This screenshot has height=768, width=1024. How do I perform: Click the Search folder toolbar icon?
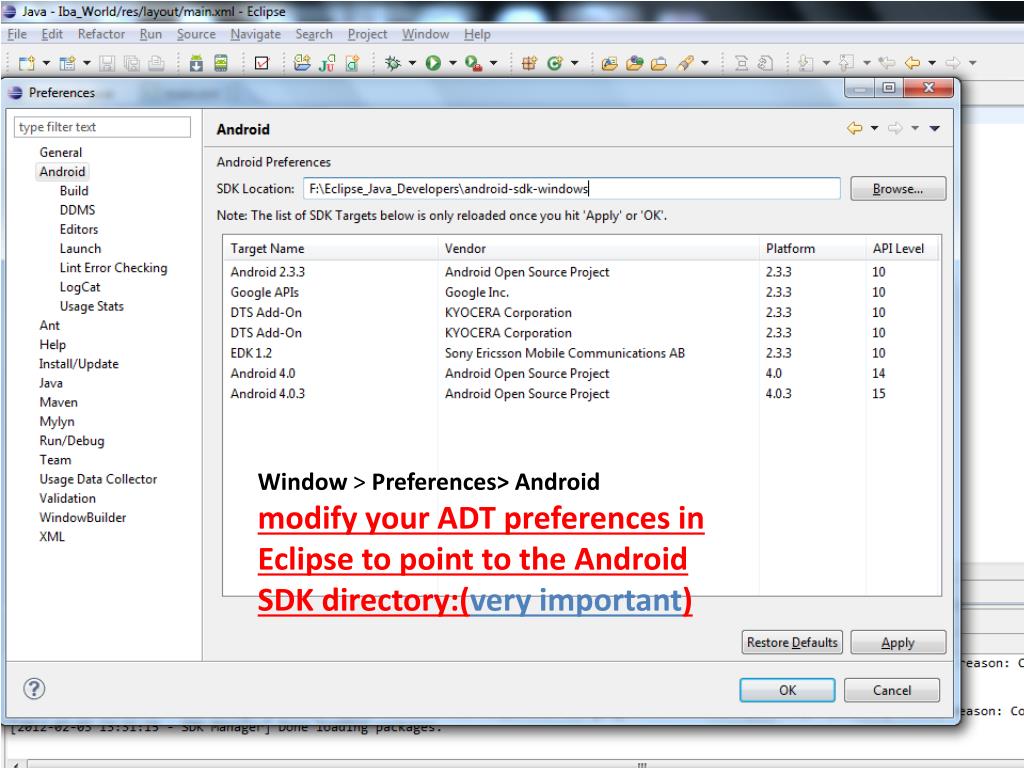pyautogui.click(x=659, y=63)
